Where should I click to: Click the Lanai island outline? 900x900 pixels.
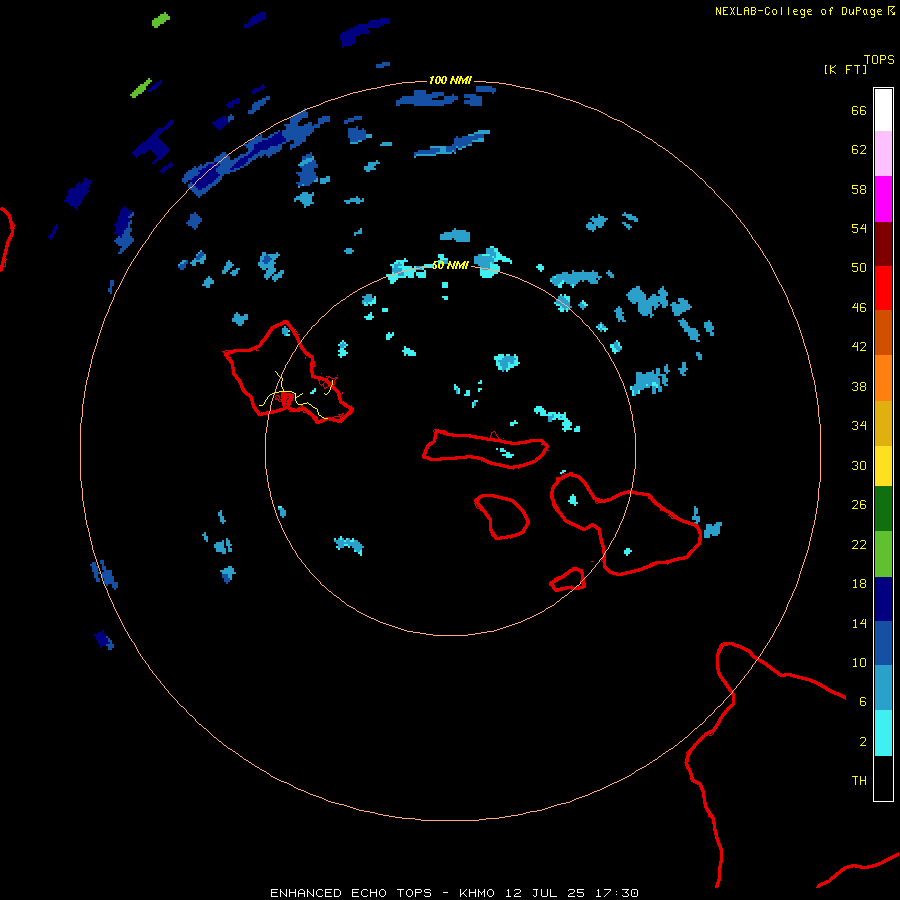tap(502, 517)
